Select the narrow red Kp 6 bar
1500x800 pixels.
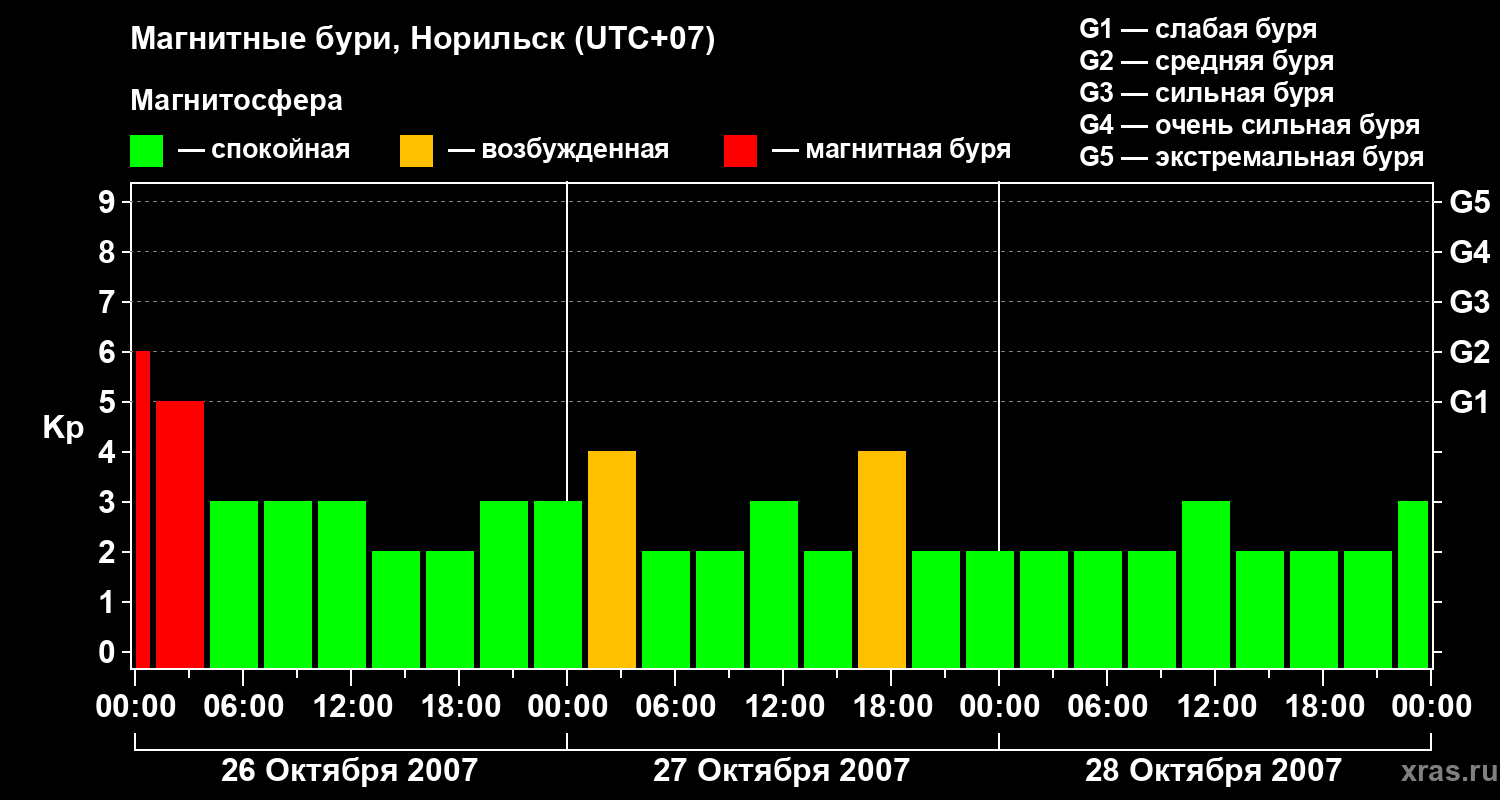(142, 509)
